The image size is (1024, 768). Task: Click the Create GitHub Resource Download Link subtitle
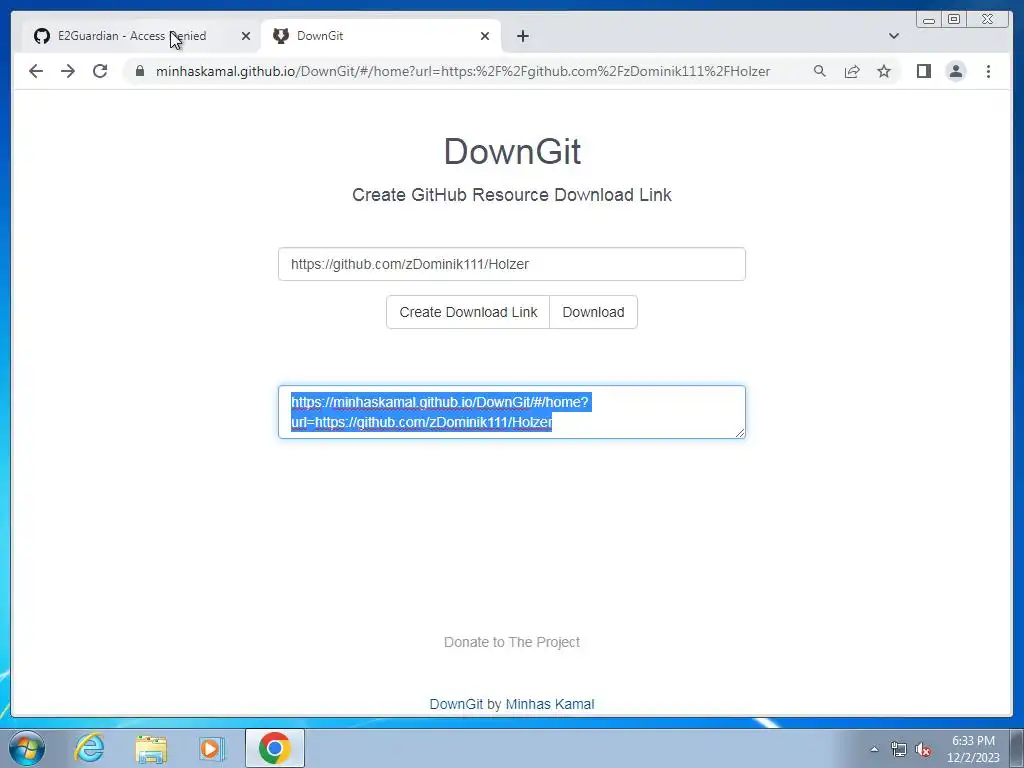tap(511, 195)
